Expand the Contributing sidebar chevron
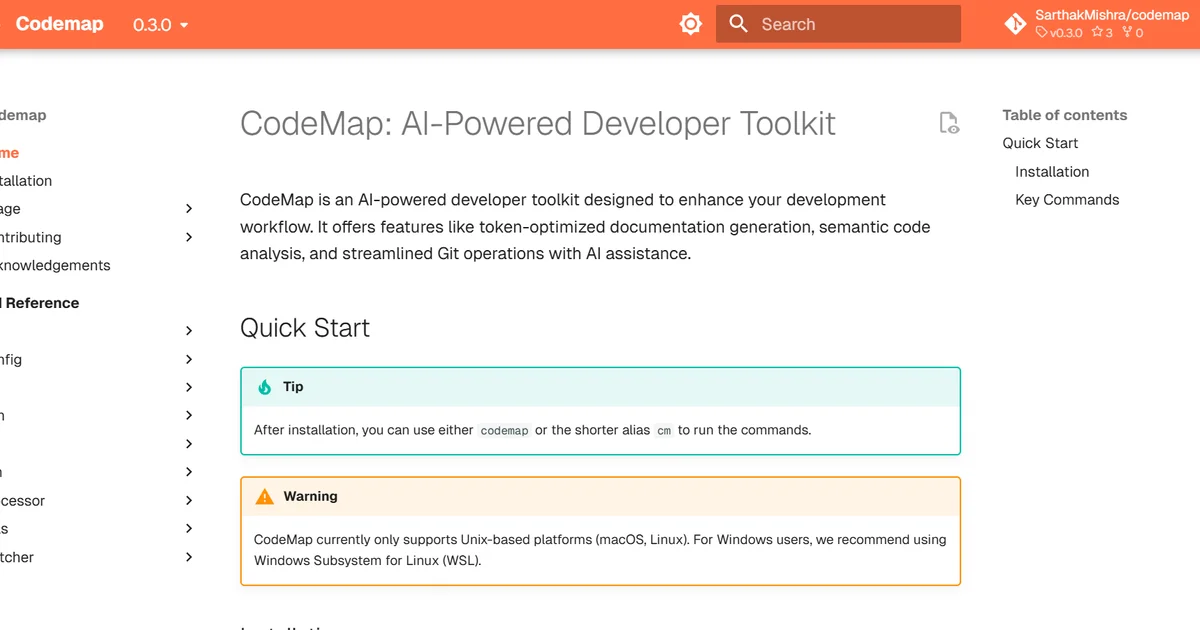Image resolution: width=1200 pixels, height=630 pixels. [189, 237]
